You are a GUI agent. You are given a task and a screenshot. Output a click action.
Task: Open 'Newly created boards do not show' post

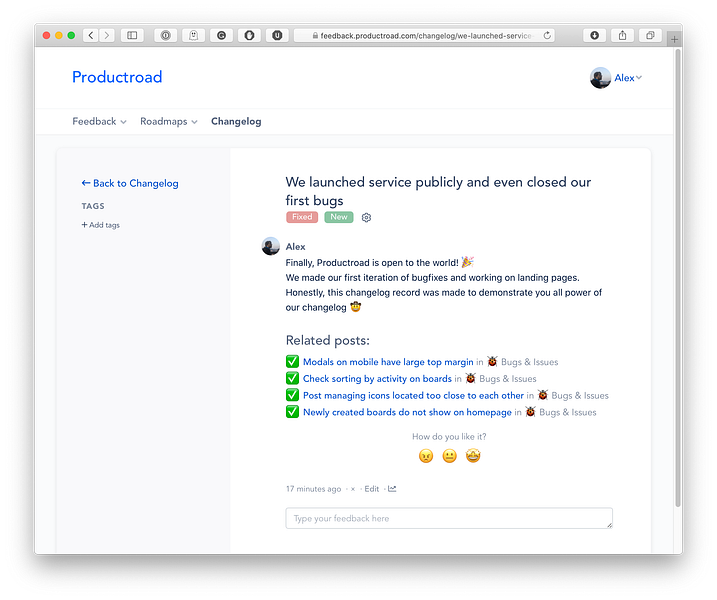[x=407, y=412]
